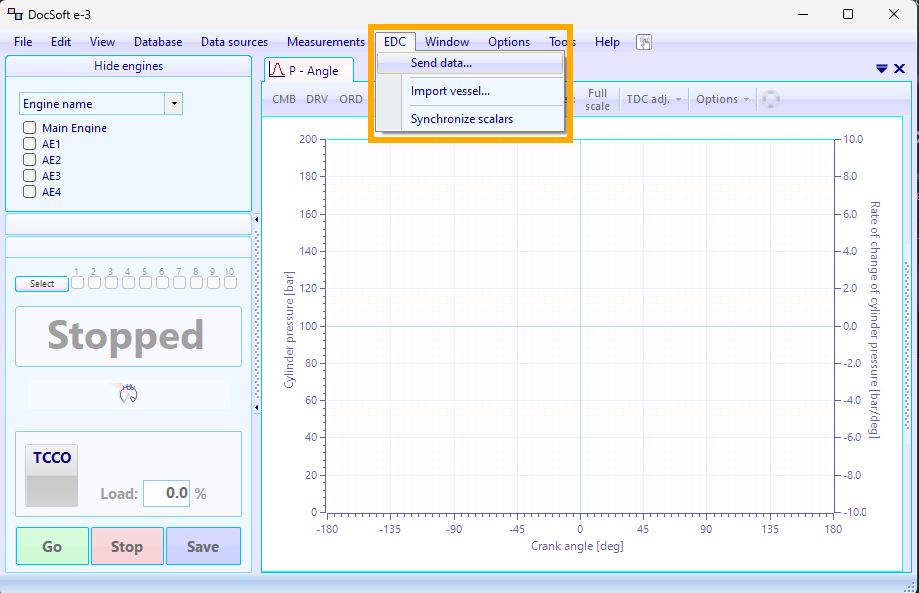The width and height of the screenshot is (919, 593).
Task: Click the Hide engines button
Action: coord(128,66)
